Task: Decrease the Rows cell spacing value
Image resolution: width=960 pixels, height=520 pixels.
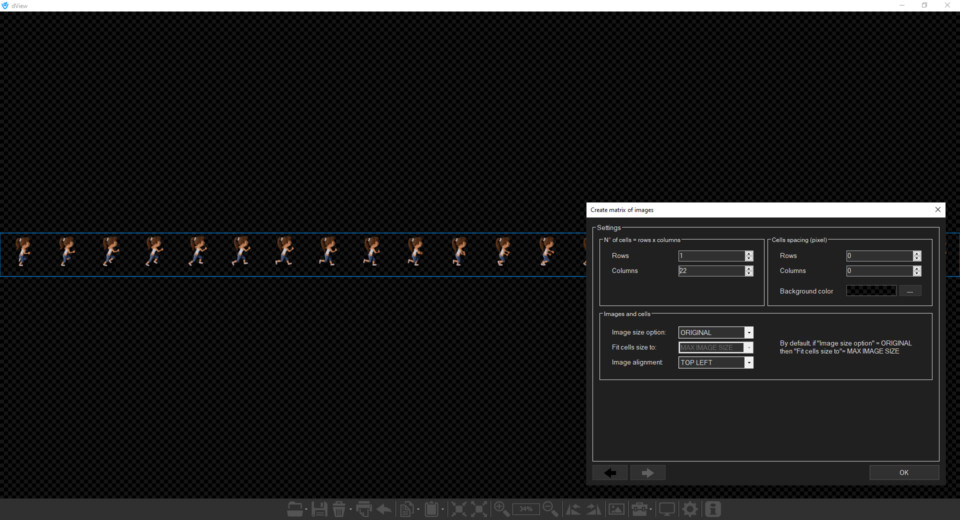Action: point(917,258)
